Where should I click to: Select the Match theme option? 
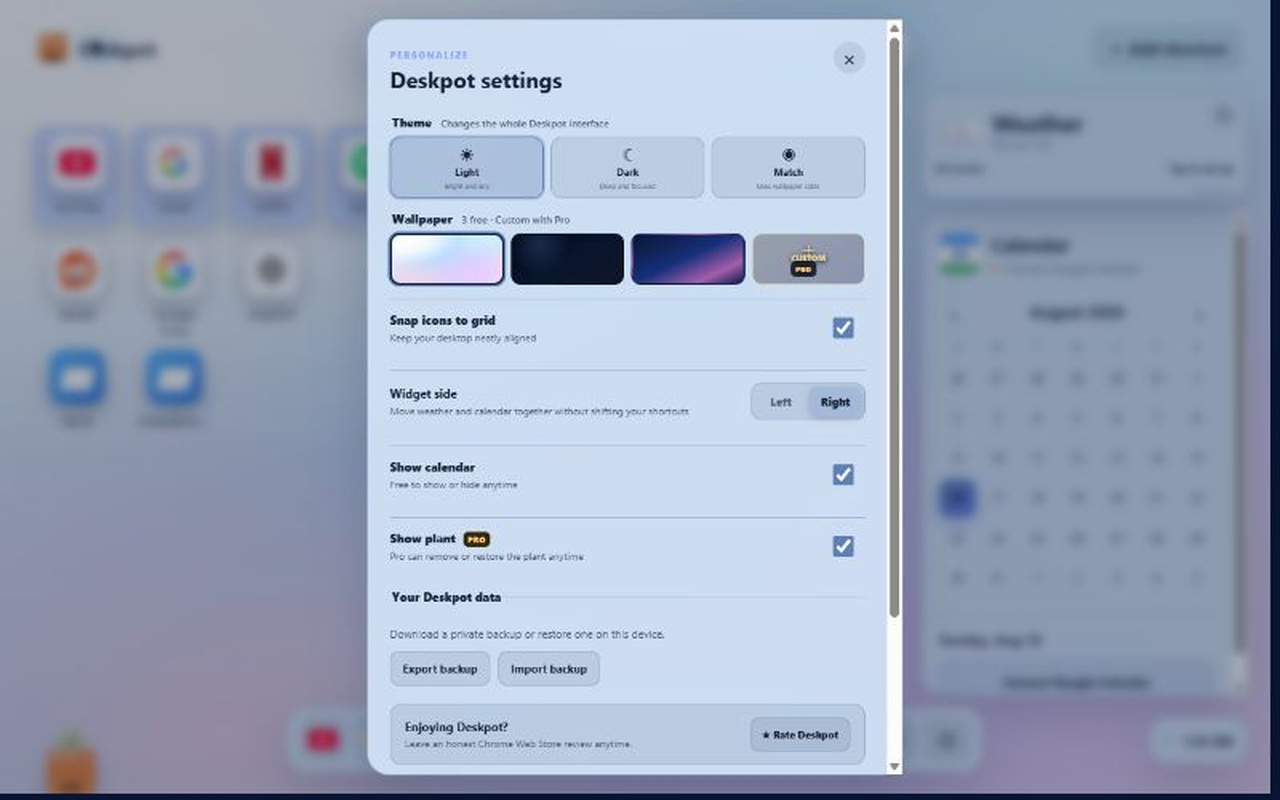(x=788, y=167)
